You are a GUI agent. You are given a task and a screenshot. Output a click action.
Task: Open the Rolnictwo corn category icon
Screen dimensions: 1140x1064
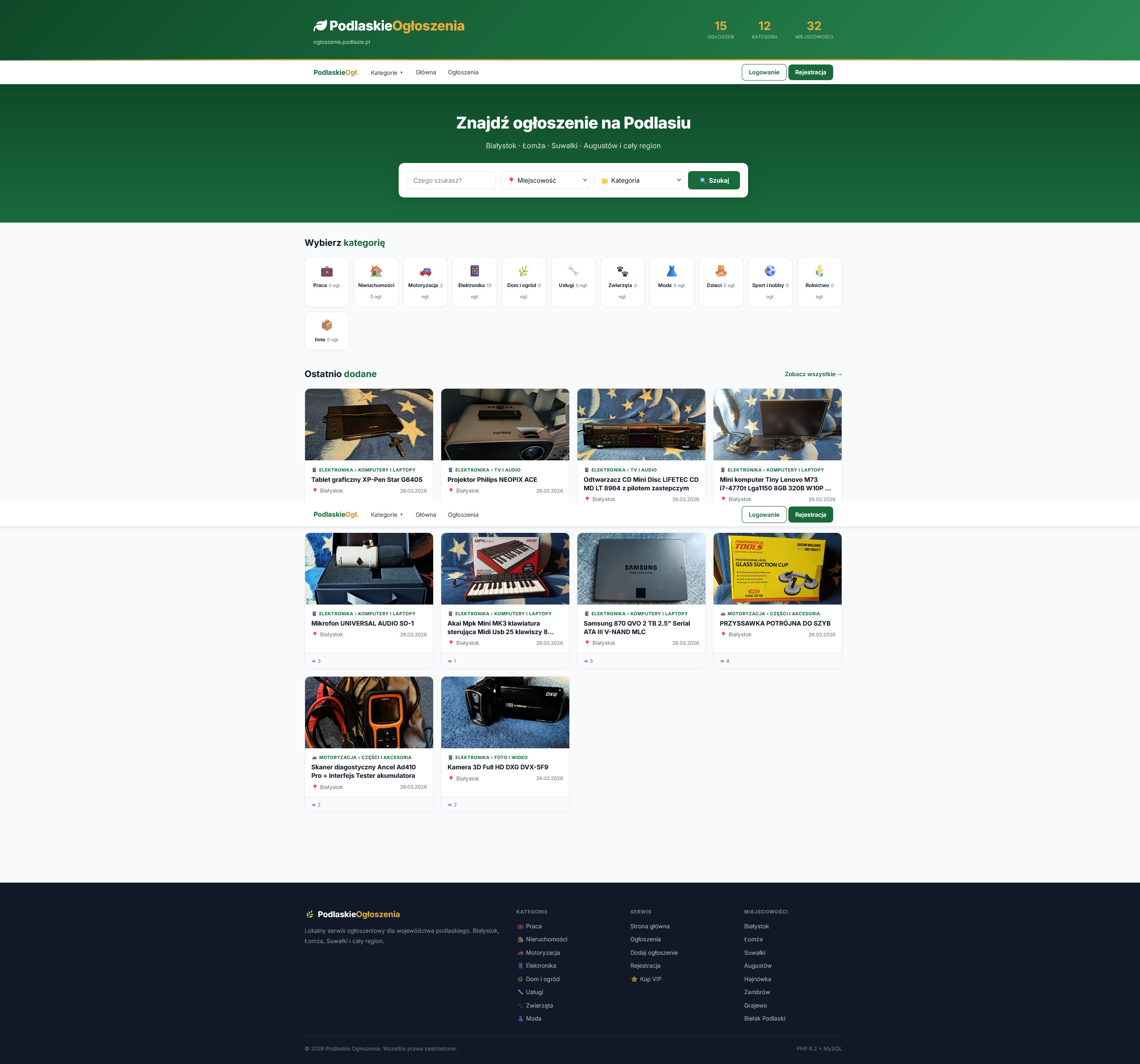[x=819, y=271]
